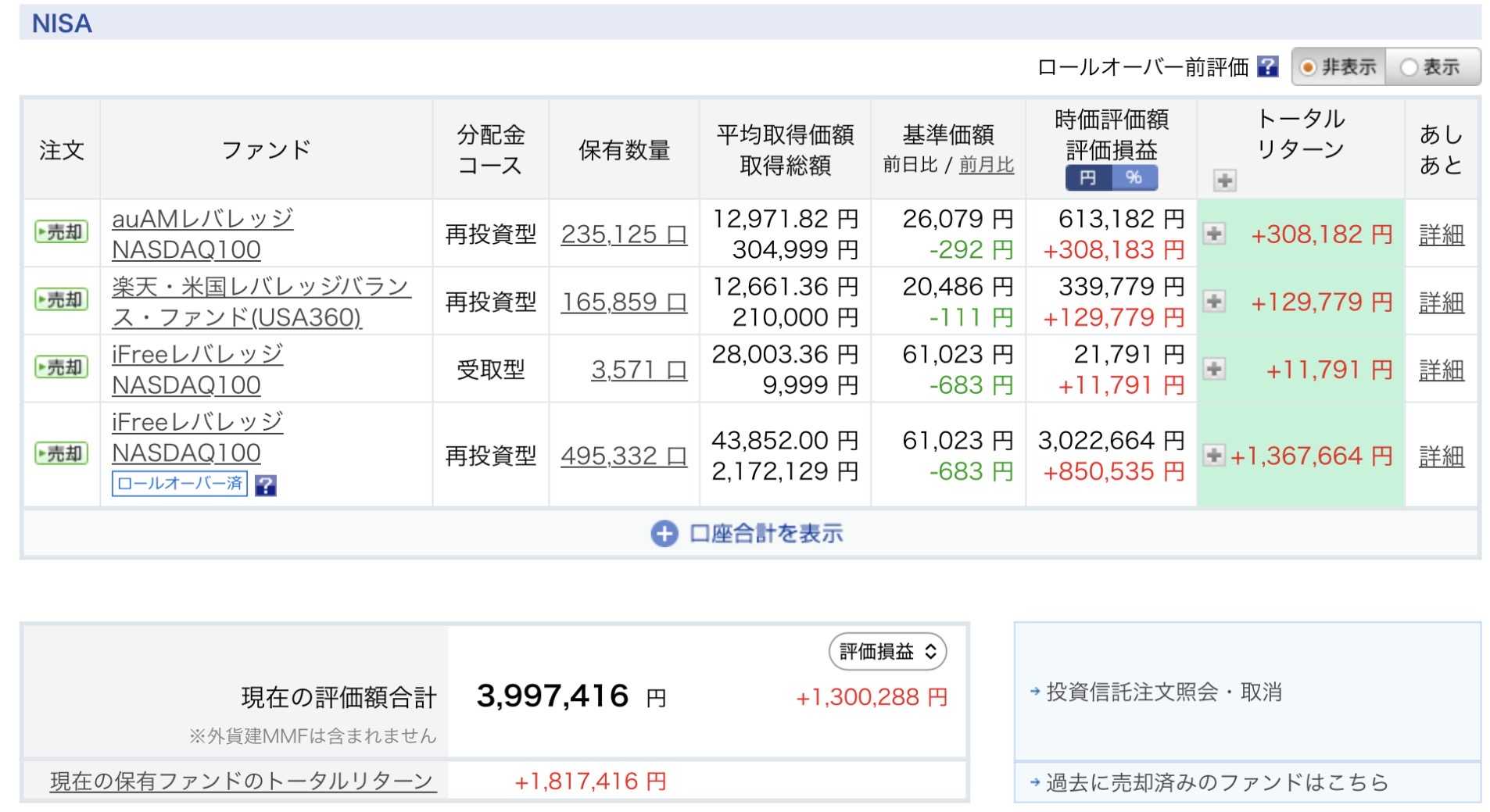Image resolution: width=1490 pixels, height=812 pixels.
Task: Click the acquisition total 2,172,129 円
Action: (x=785, y=471)
